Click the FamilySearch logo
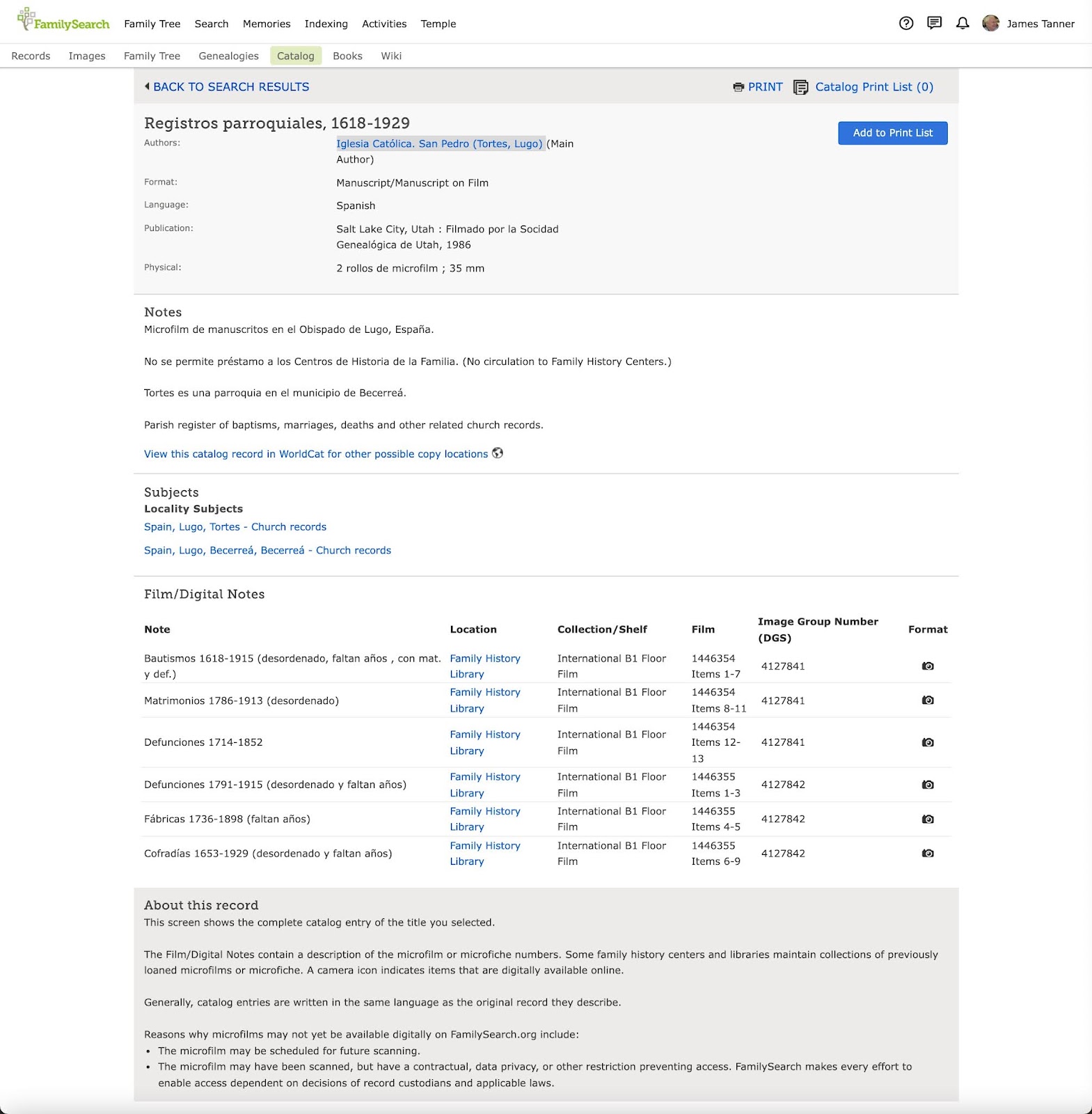1092x1114 pixels. [x=63, y=21]
